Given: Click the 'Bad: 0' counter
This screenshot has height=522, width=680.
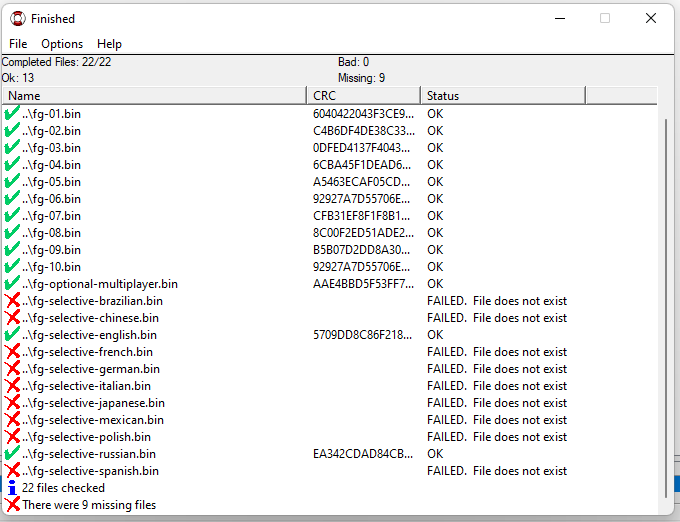Looking at the screenshot, I should click(x=353, y=62).
